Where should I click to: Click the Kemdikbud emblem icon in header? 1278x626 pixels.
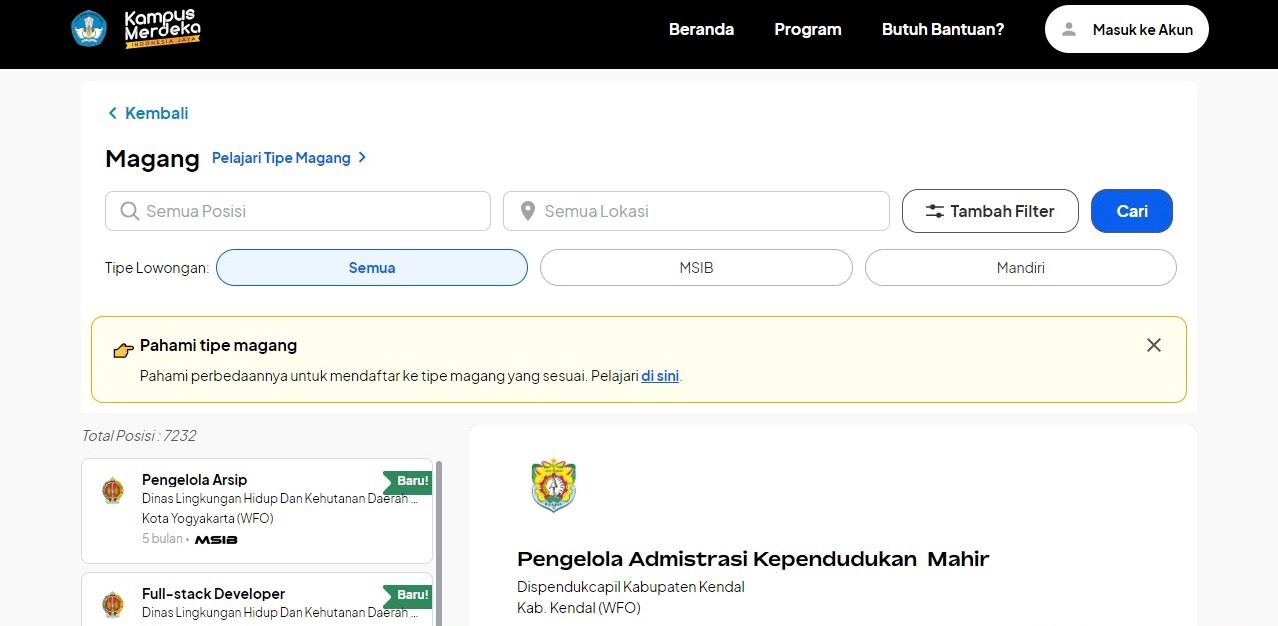[89, 29]
